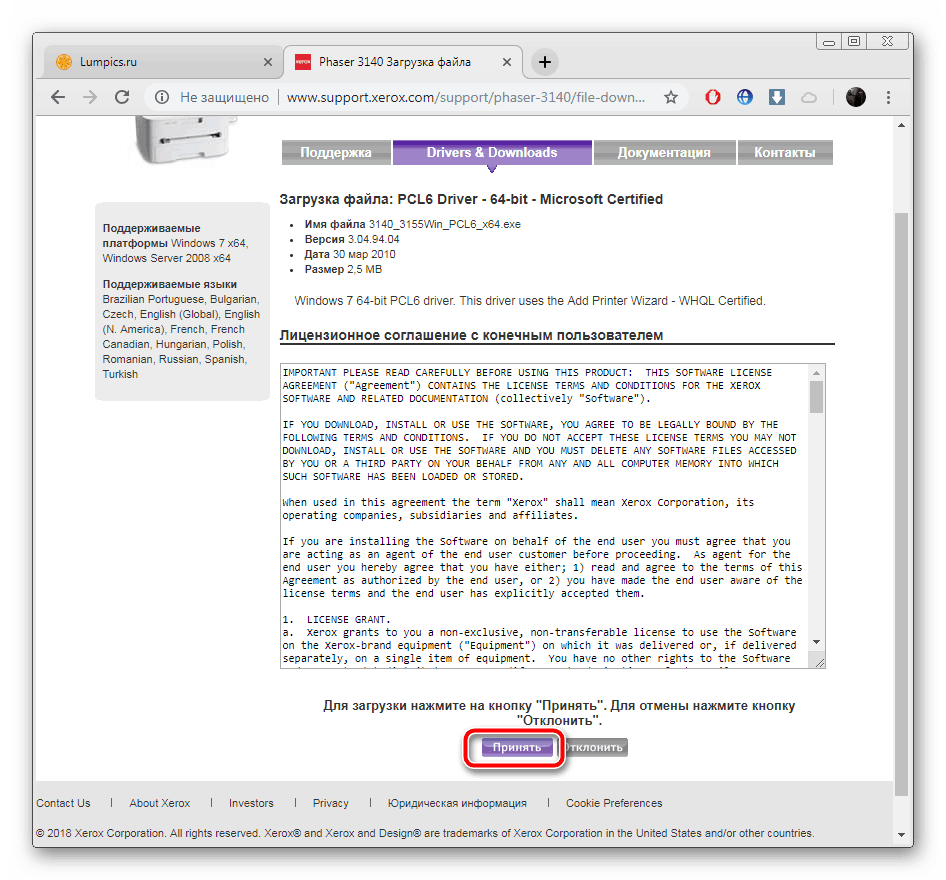Viewport: 946px width, 880px height.
Task: Open the Поддержка navigation tab
Action: [335, 153]
